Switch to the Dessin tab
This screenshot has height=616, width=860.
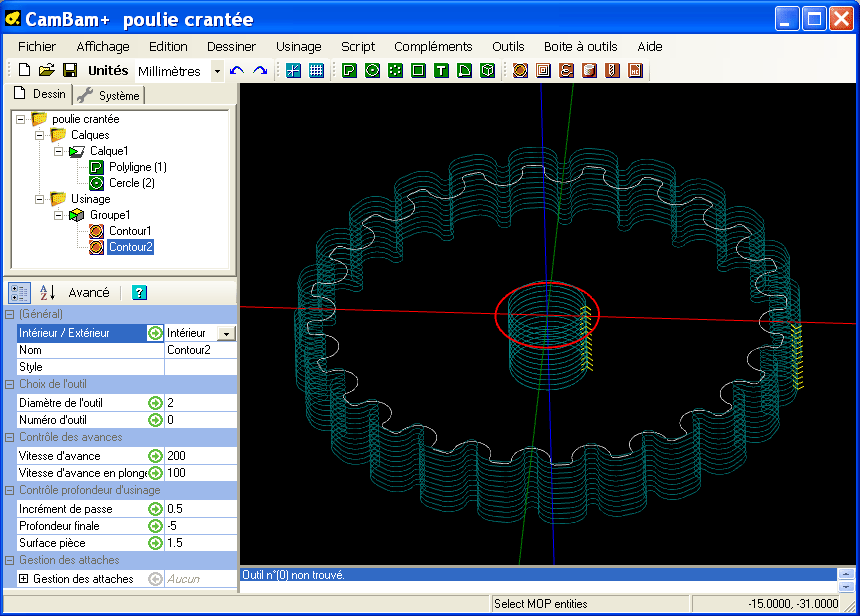point(39,94)
